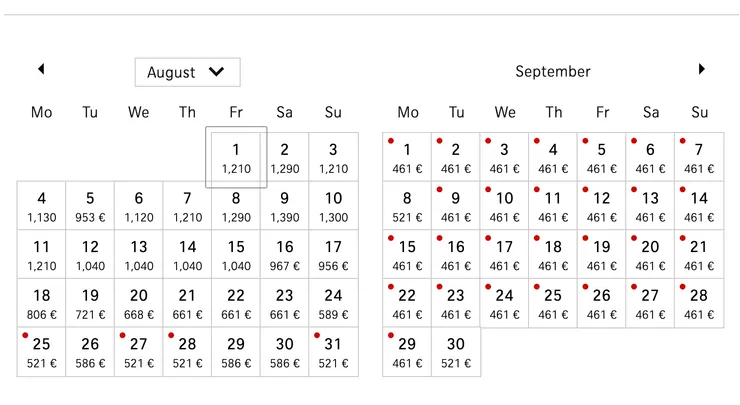Image resolution: width=740 pixels, height=405 pixels.
Task: Choose August 16 at 967 €
Action: (x=285, y=255)
